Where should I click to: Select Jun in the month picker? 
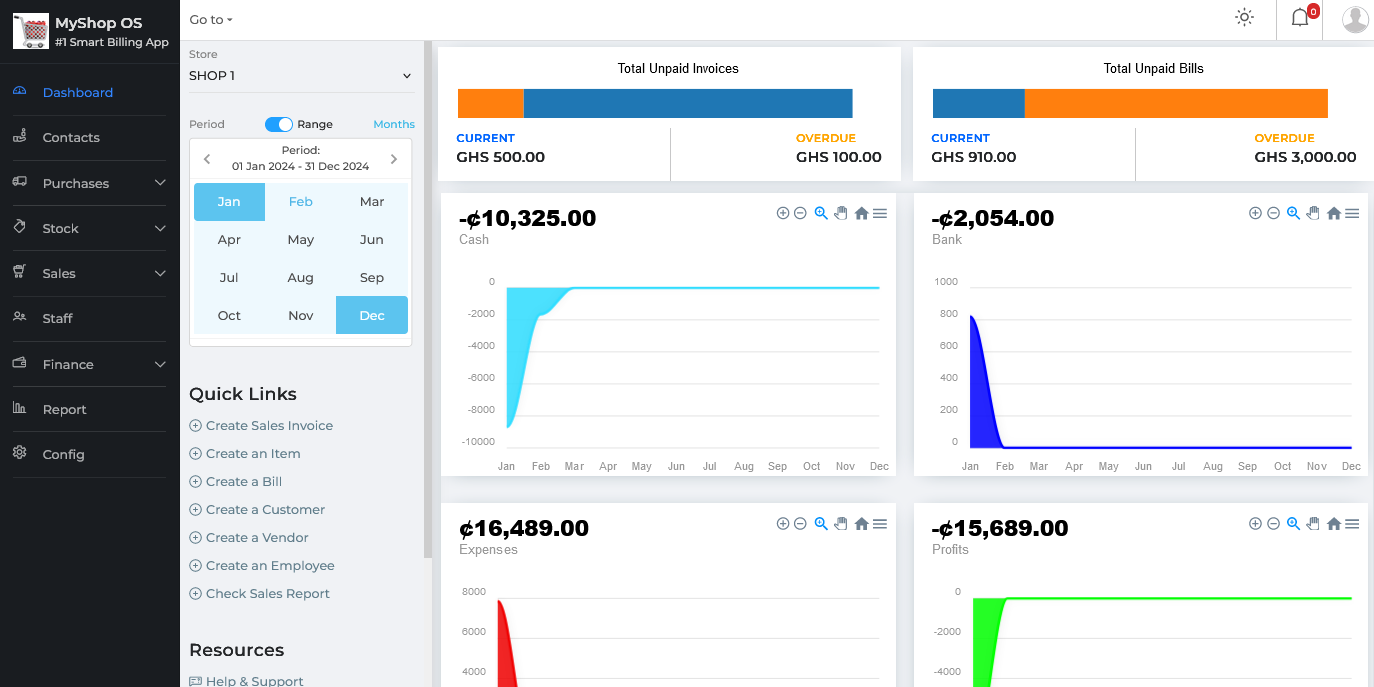click(372, 240)
